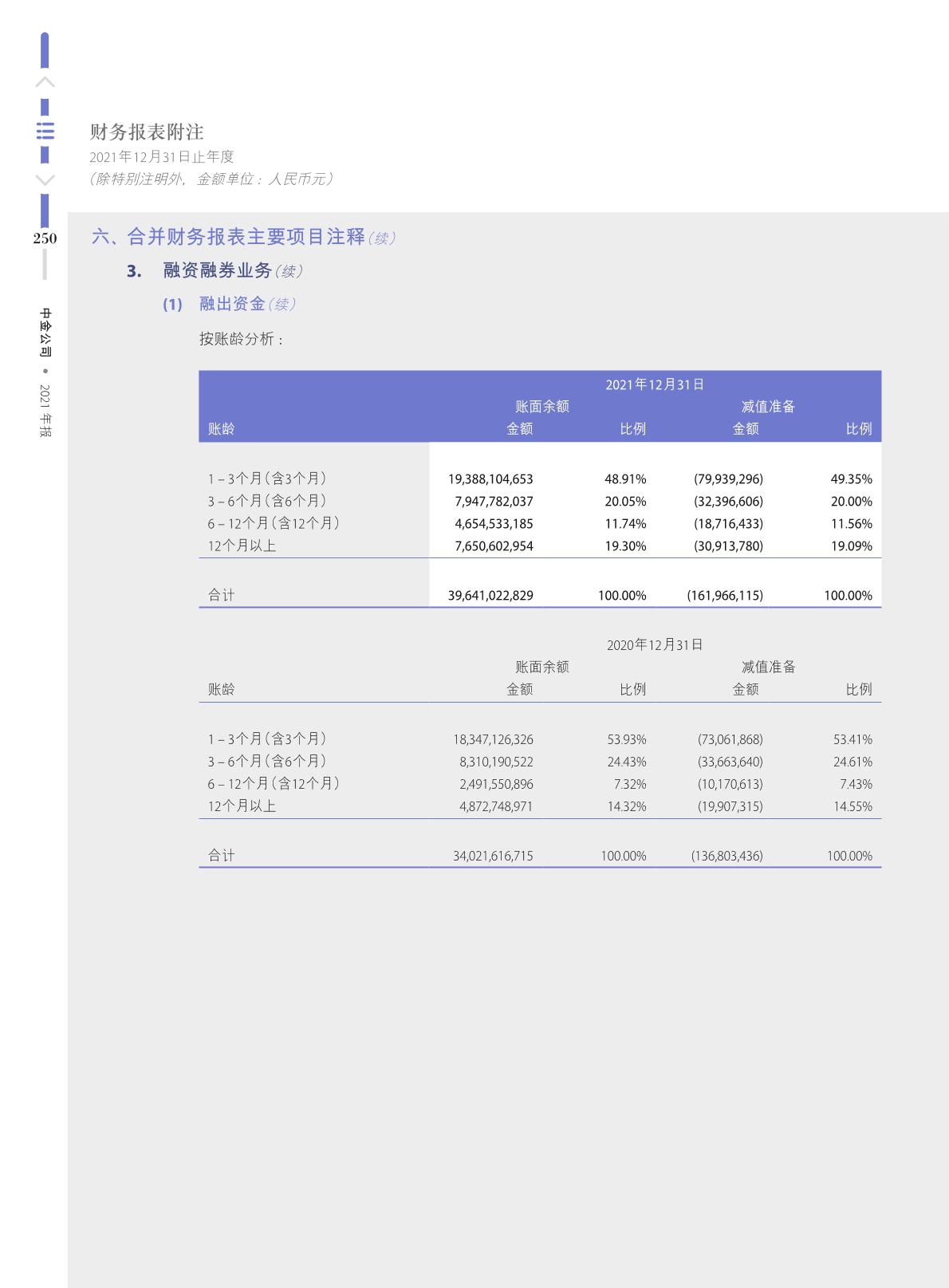The width and height of the screenshot is (949, 1288).
Task: Click the vertical 中金公司 2021 年报 label
Action: coord(45,372)
